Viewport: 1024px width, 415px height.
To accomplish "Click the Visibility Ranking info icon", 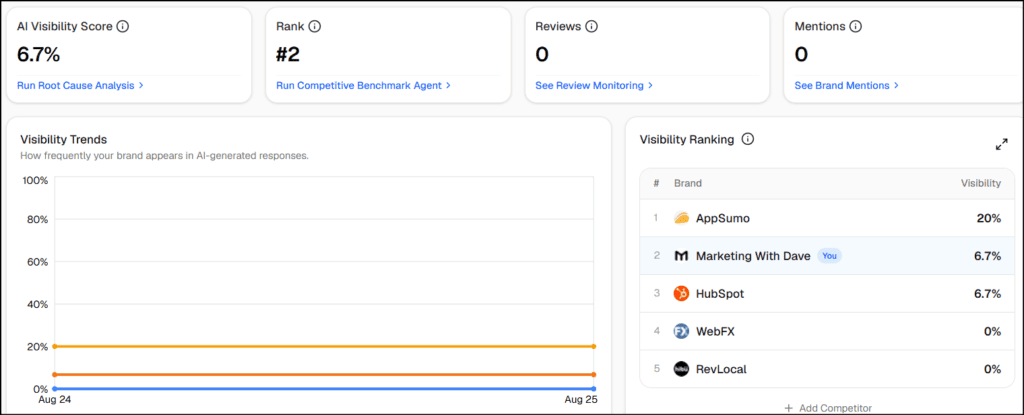I will point(748,139).
